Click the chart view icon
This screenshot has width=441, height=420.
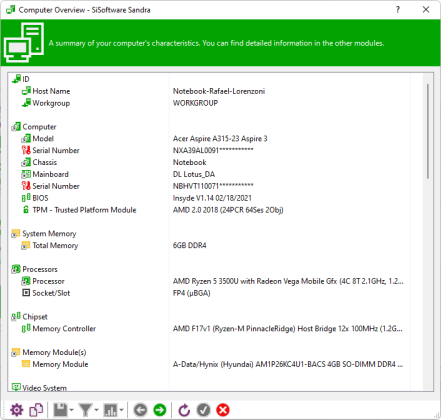[x=110, y=410]
